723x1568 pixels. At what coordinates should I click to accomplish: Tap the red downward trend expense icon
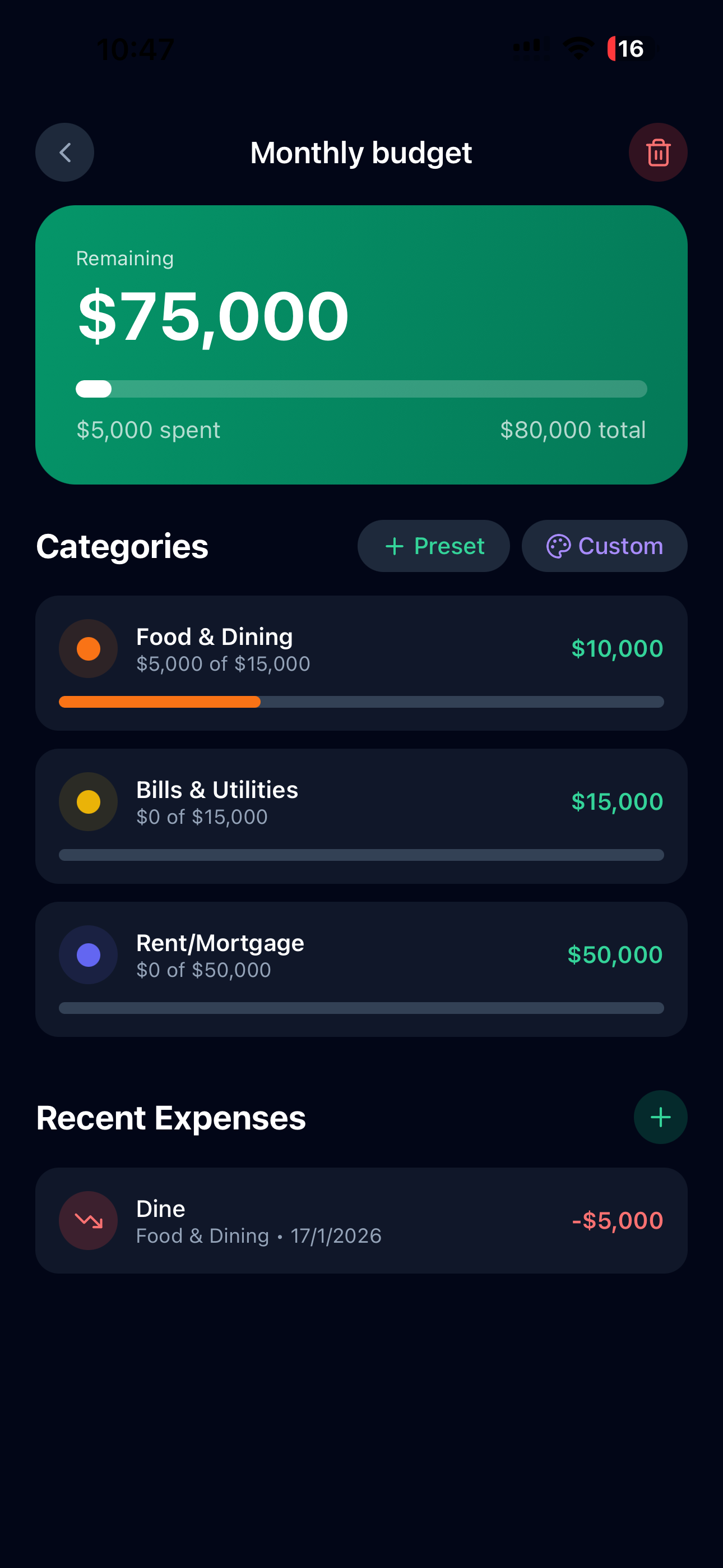pos(88,1220)
